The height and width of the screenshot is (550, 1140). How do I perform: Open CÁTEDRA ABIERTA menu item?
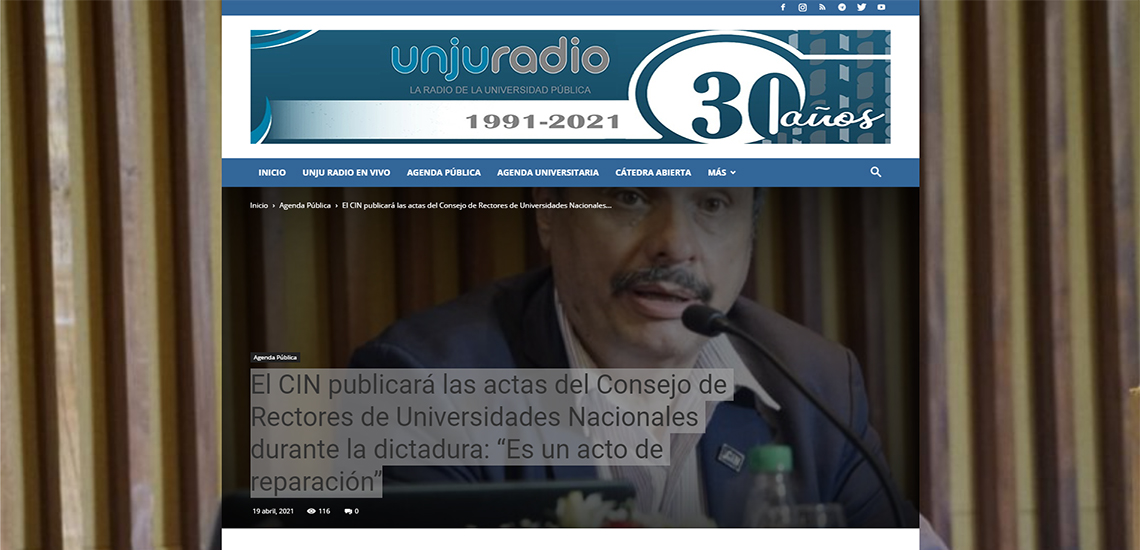click(x=653, y=172)
